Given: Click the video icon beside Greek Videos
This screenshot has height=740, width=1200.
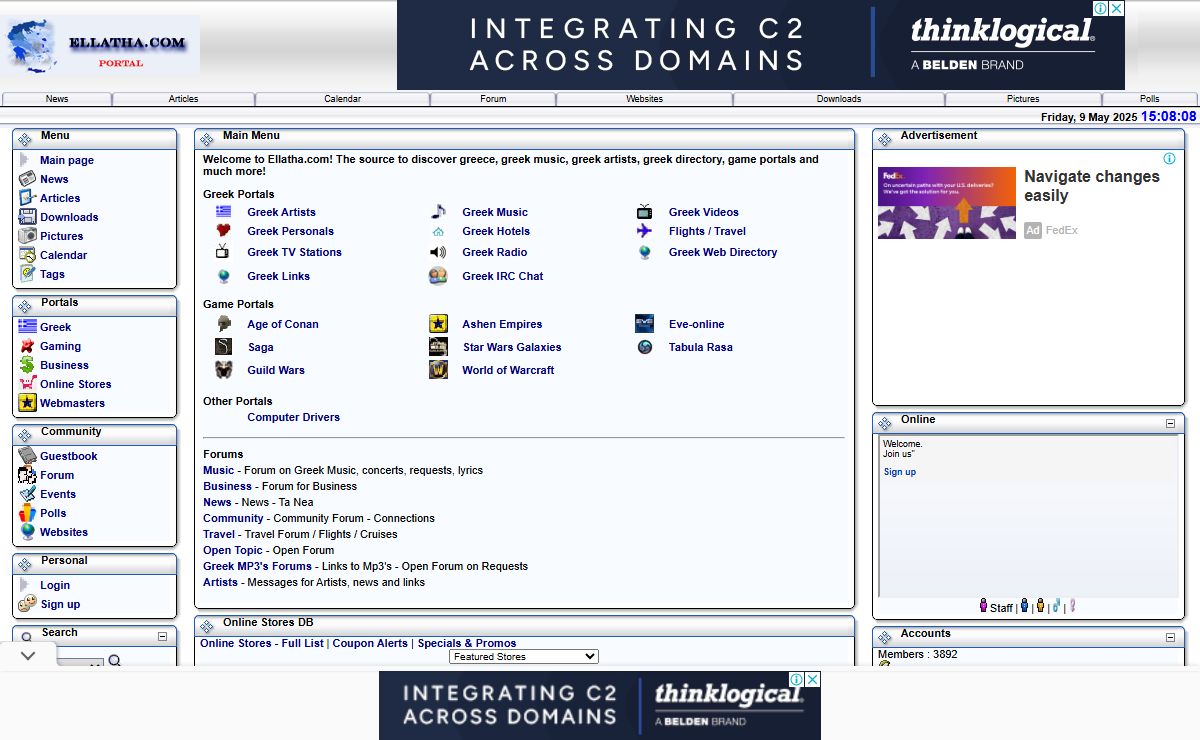Looking at the screenshot, I should click(x=645, y=212).
